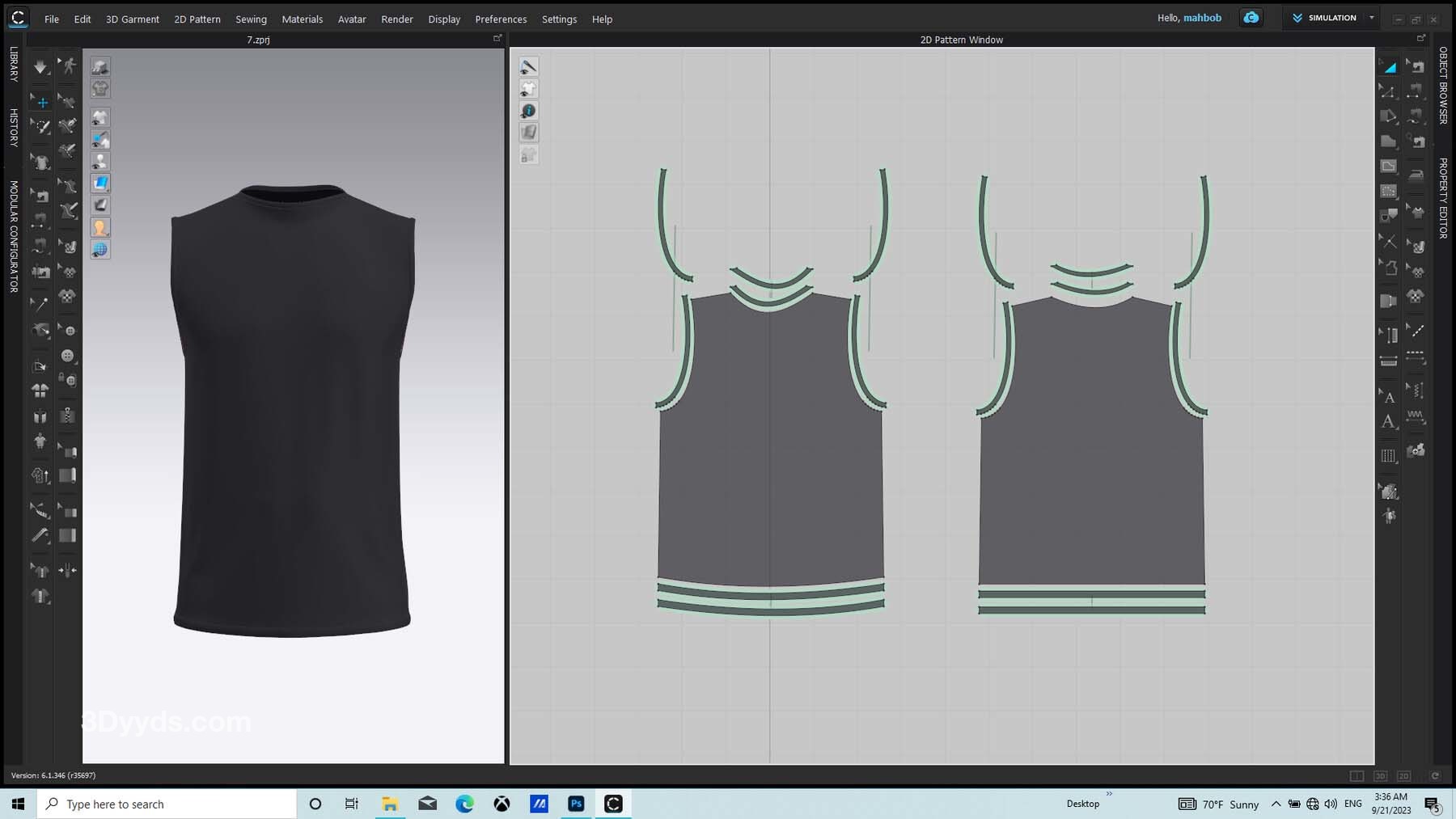This screenshot has height=819, width=1456.
Task: Toggle 2D pattern info display icon
Action: 528,111
